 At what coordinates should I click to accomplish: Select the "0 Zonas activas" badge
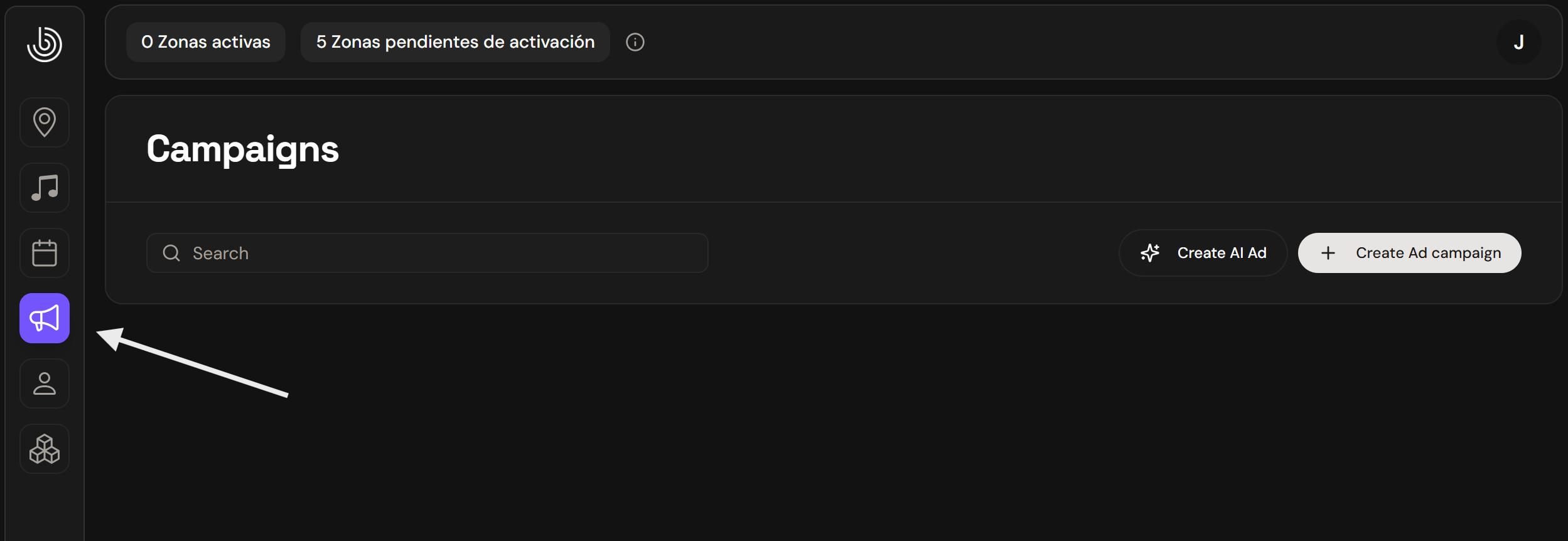206,42
